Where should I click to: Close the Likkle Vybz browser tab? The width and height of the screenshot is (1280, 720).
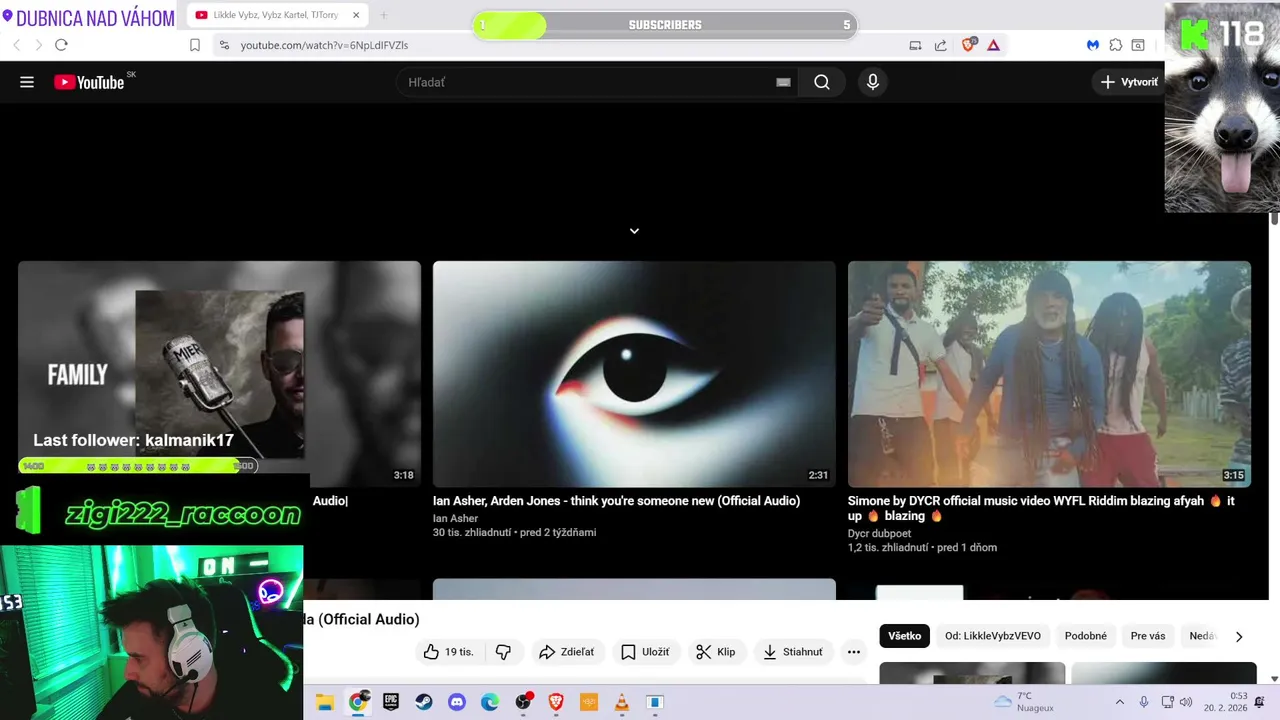(x=356, y=15)
